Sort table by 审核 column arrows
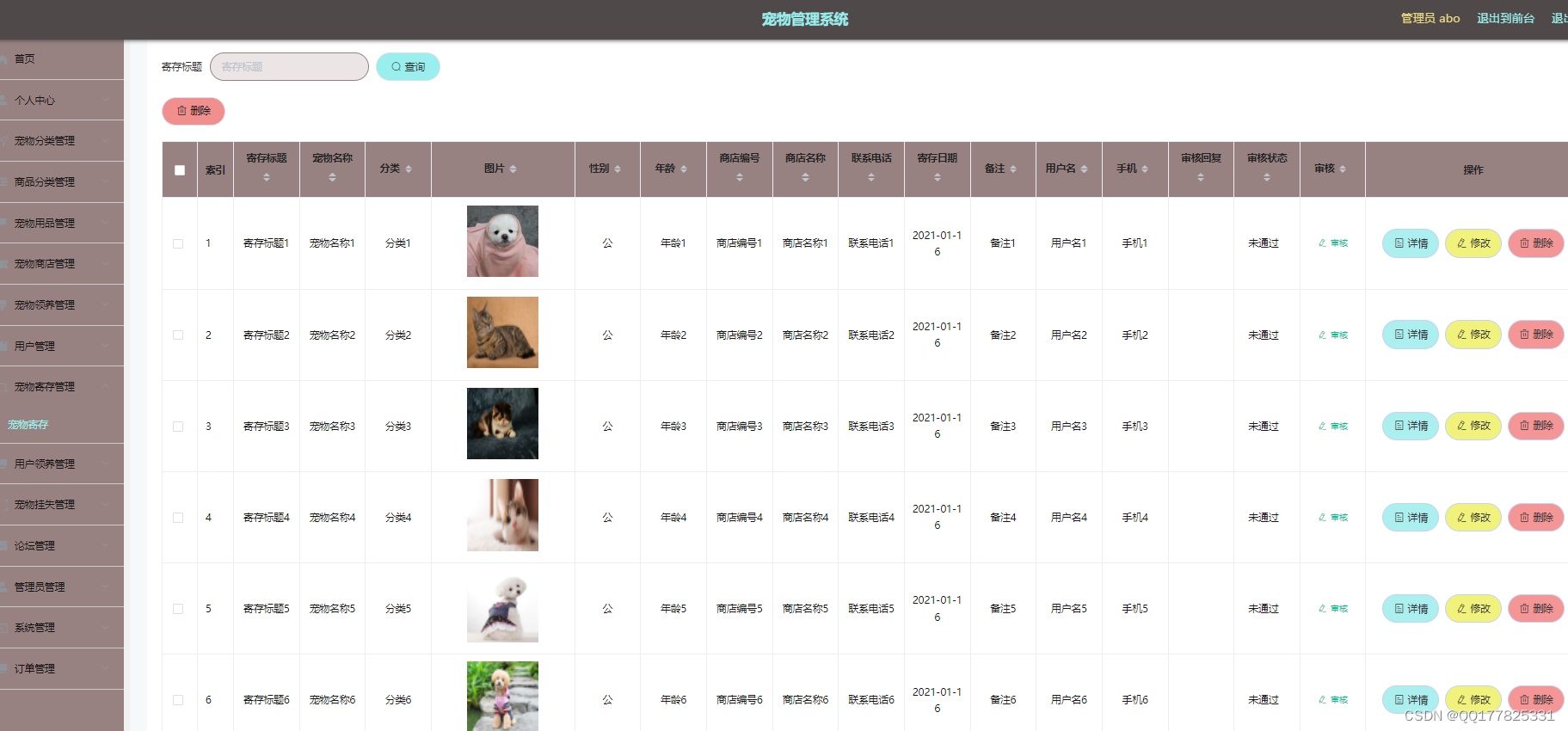The image size is (1568, 731). [x=1343, y=169]
